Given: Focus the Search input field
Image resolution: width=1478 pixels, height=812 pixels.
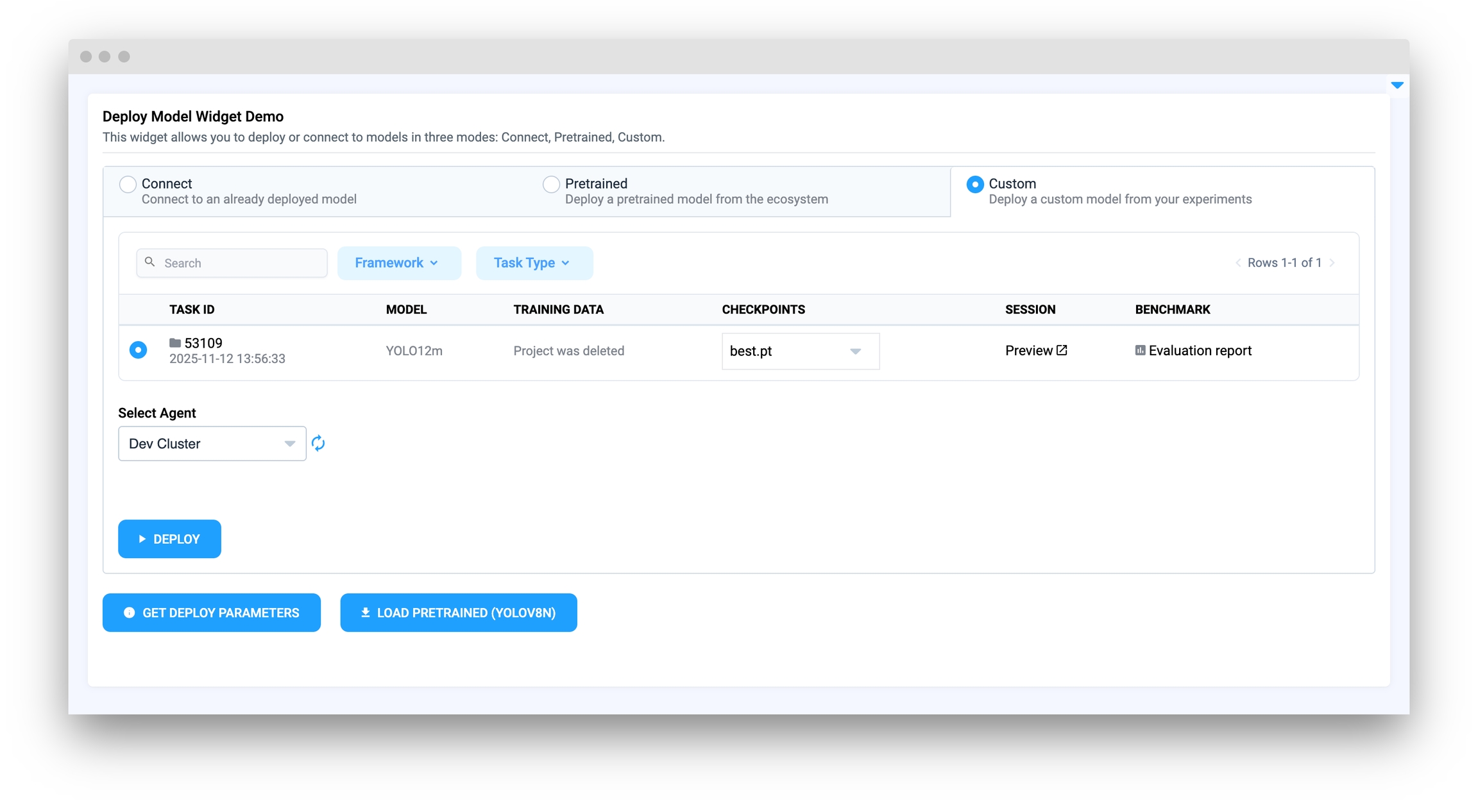Looking at the screenshot, I should click(x=241, y=263).
